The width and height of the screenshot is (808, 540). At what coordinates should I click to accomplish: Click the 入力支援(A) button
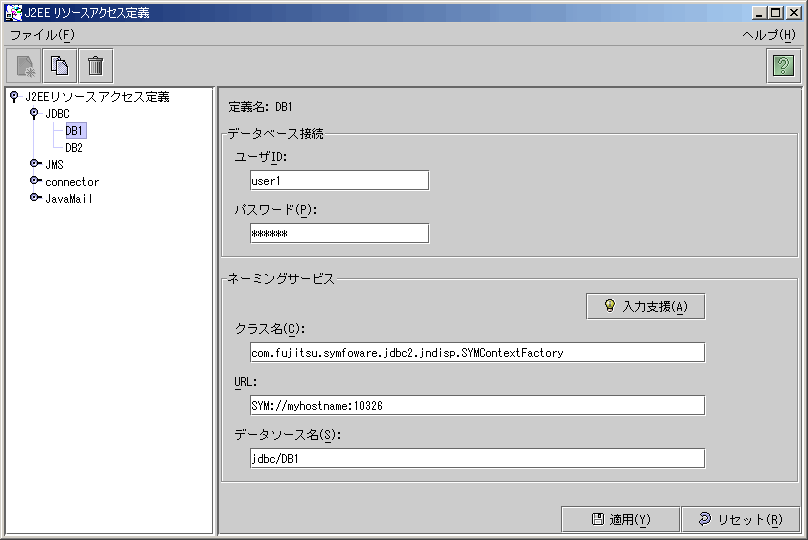[646, 306]
